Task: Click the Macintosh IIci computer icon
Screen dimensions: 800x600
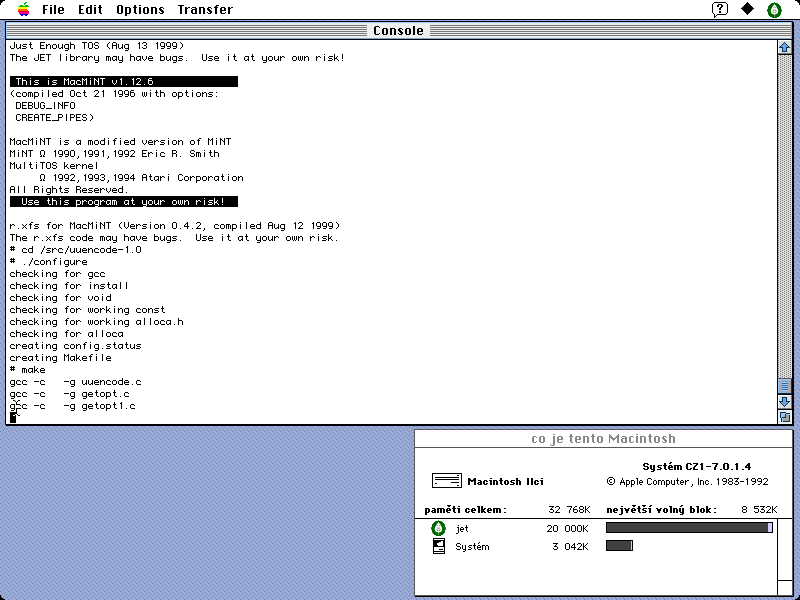Action: (x=447, y=481)
